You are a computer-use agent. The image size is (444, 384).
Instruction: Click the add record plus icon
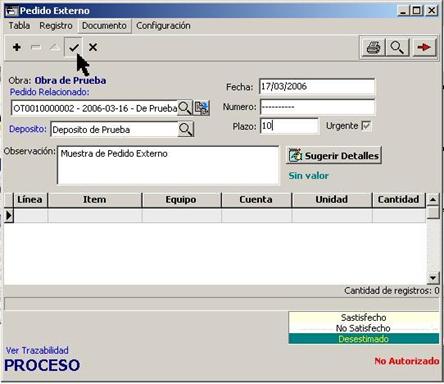tap(17, 47)
